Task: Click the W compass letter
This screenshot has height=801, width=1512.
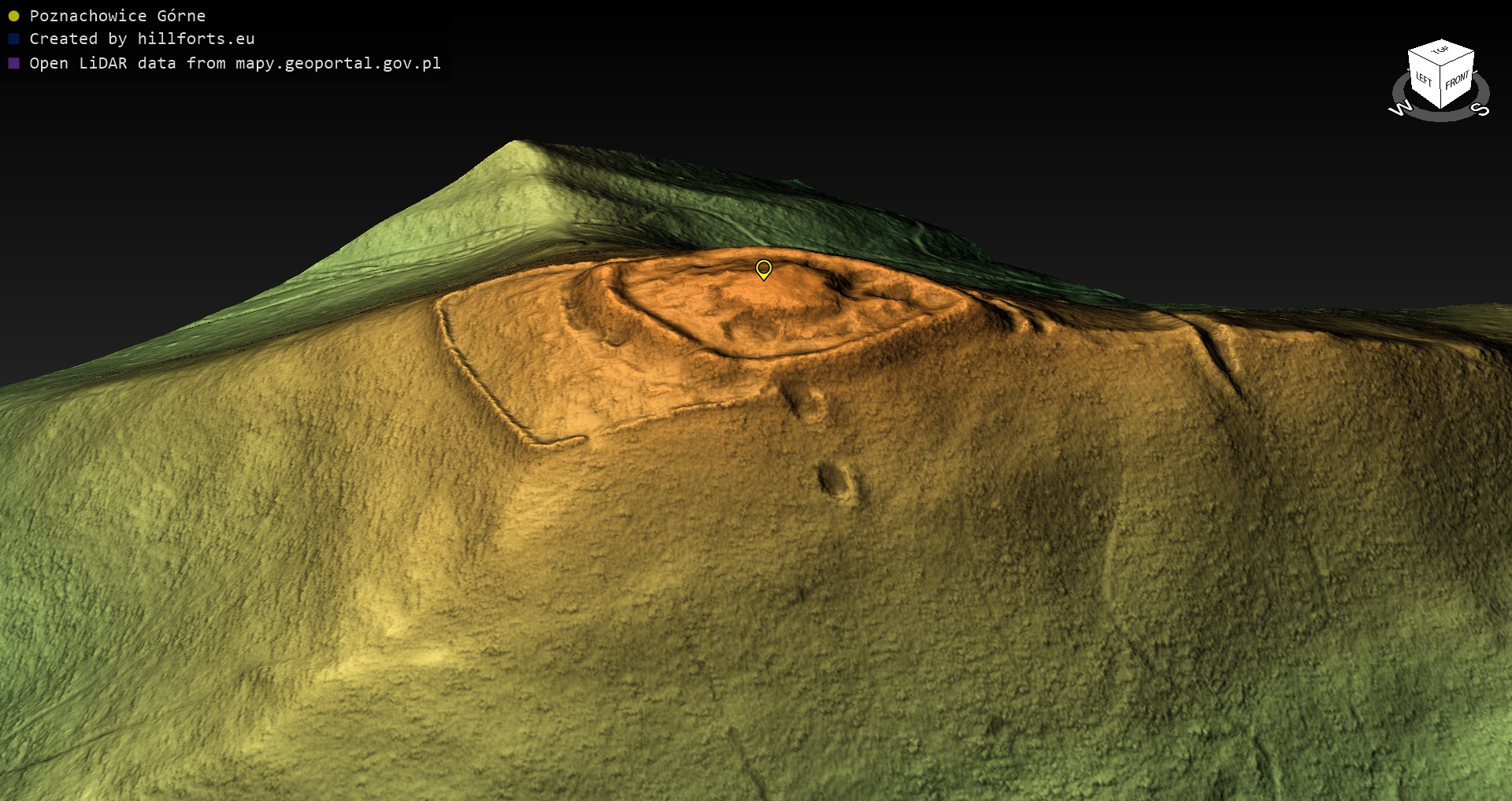Action: click(x=1400, y=108)
